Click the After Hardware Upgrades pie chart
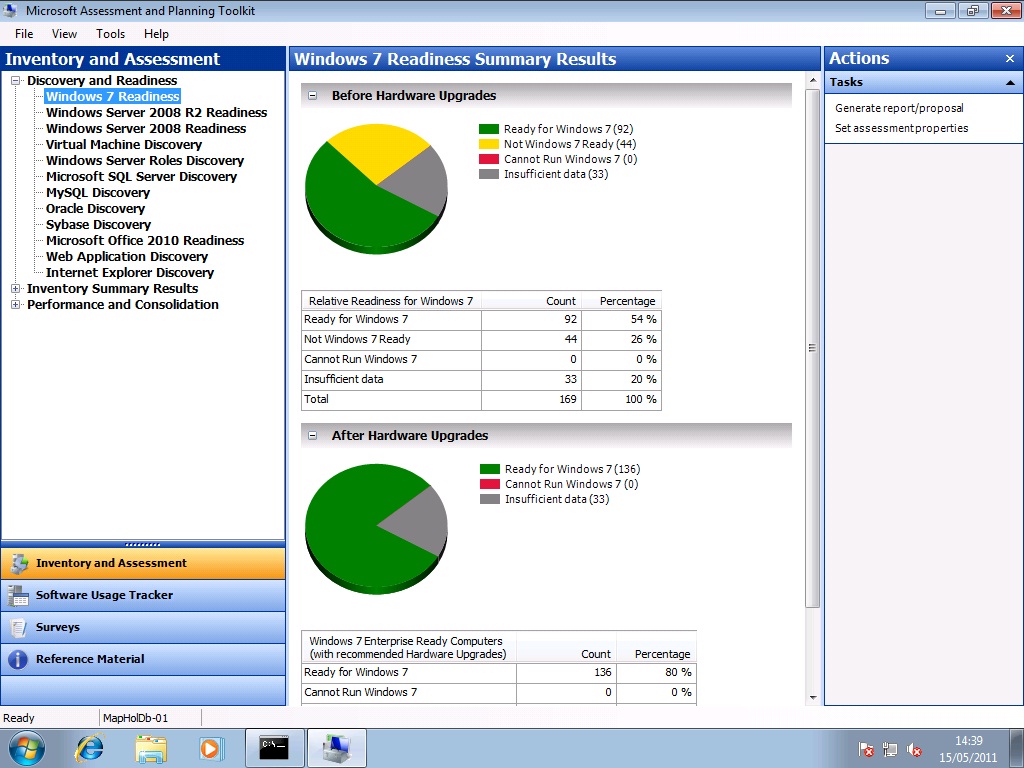This screenshot has width=1024, height=768. pos(376,529)
